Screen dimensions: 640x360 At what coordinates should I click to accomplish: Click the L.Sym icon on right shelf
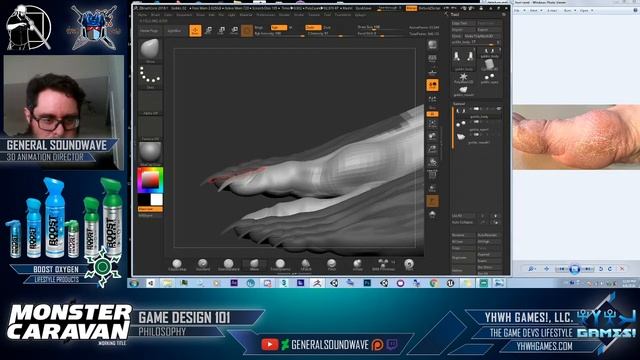pyautogui.click(x=432, y=99)
